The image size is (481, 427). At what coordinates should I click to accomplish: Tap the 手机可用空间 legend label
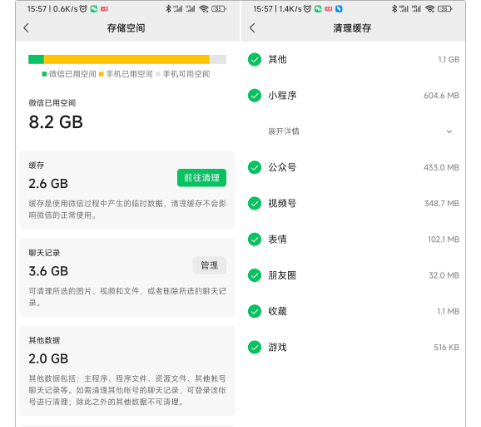tap(186, 74)
